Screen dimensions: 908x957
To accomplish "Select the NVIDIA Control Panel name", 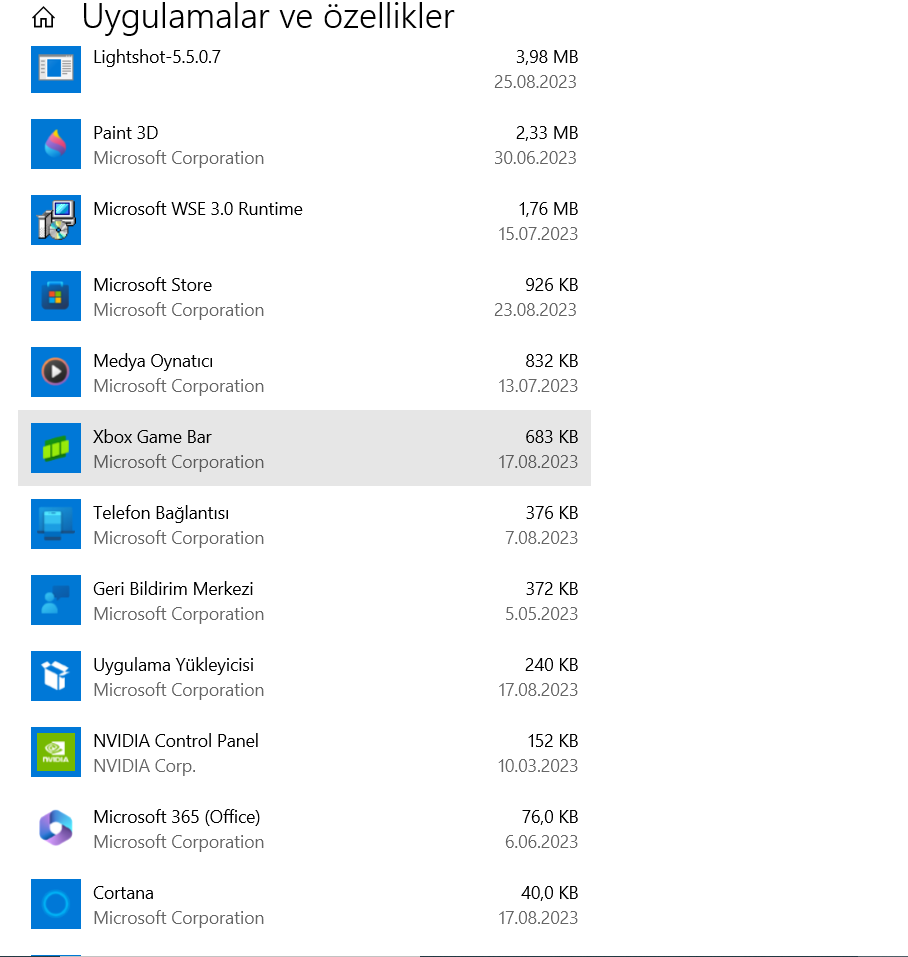I will click(x=176, y=740).
